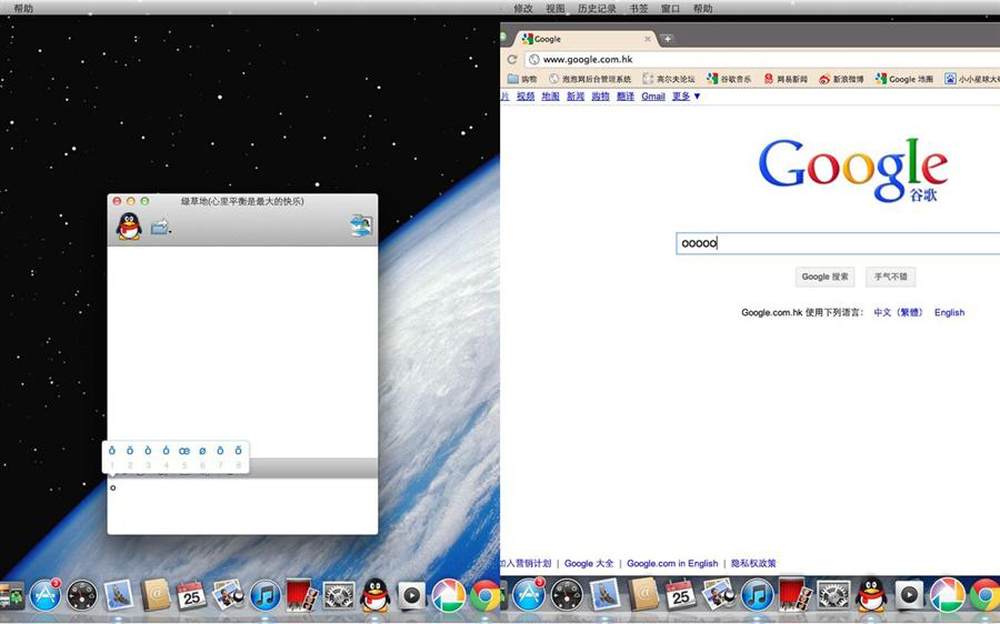Viewport: 1000px width, 624px height.
Task: Switch language to 中文(繁體)
Action: tap(899, 313)
